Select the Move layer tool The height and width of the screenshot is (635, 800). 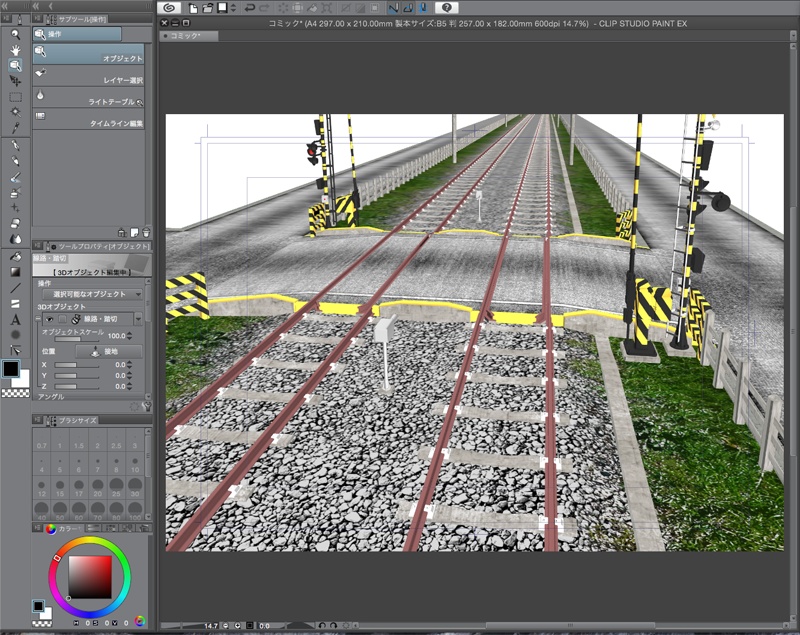tap(15, 81)
